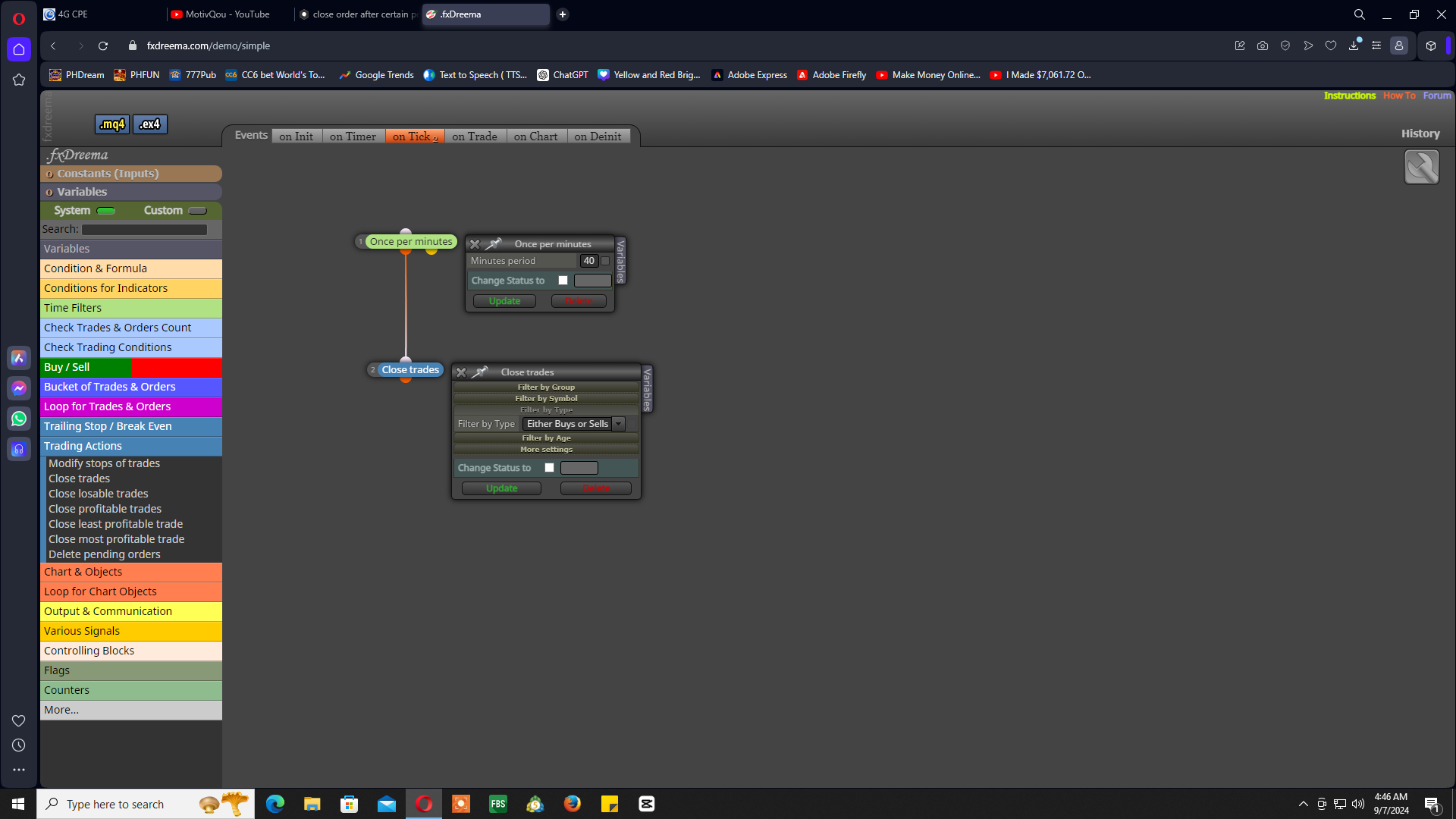
Task: Pin the Once per minutes settings panel
Action: point(494,244)
